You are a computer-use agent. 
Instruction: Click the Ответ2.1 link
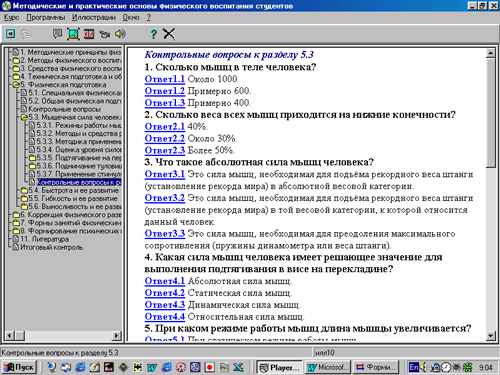click(165, 127)
